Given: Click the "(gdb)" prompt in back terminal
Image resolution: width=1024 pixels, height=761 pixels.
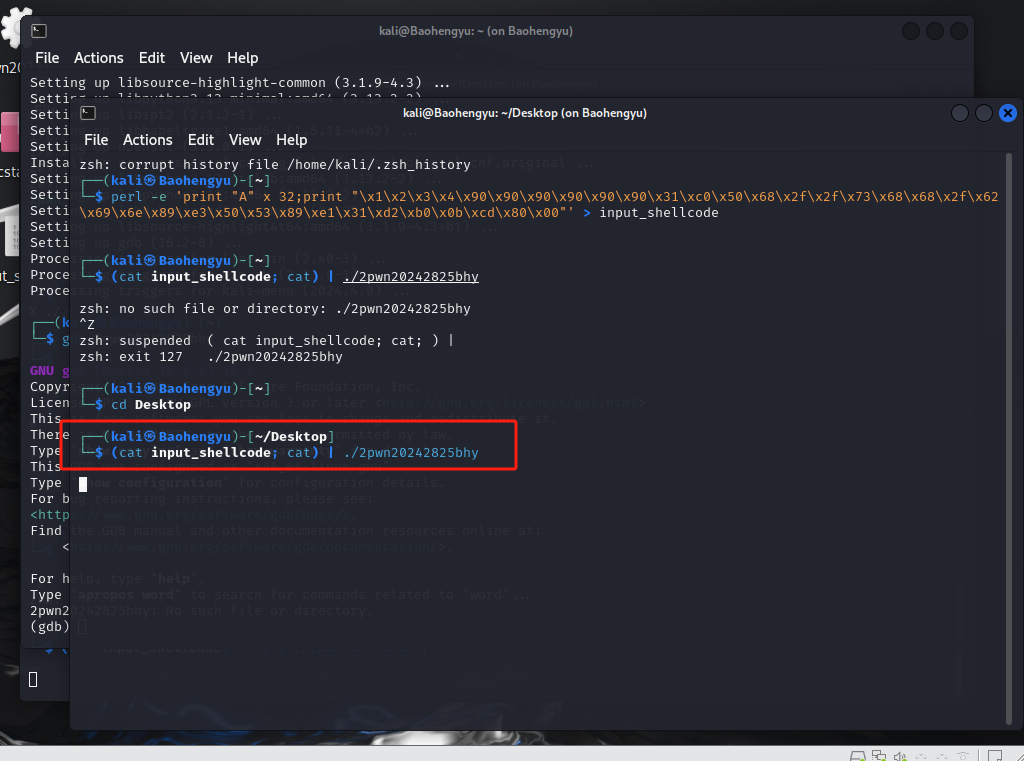Looking at the screenshot, I should click(50, 626).
